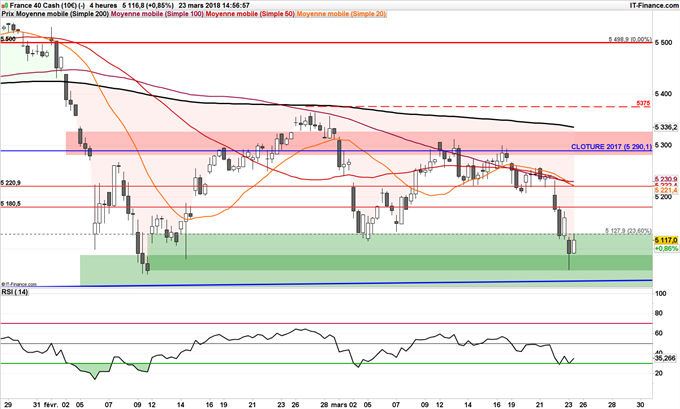
Task: Open the IT-Finance.com link at top right
Action: pyautogui.click(x=654, y=6)
